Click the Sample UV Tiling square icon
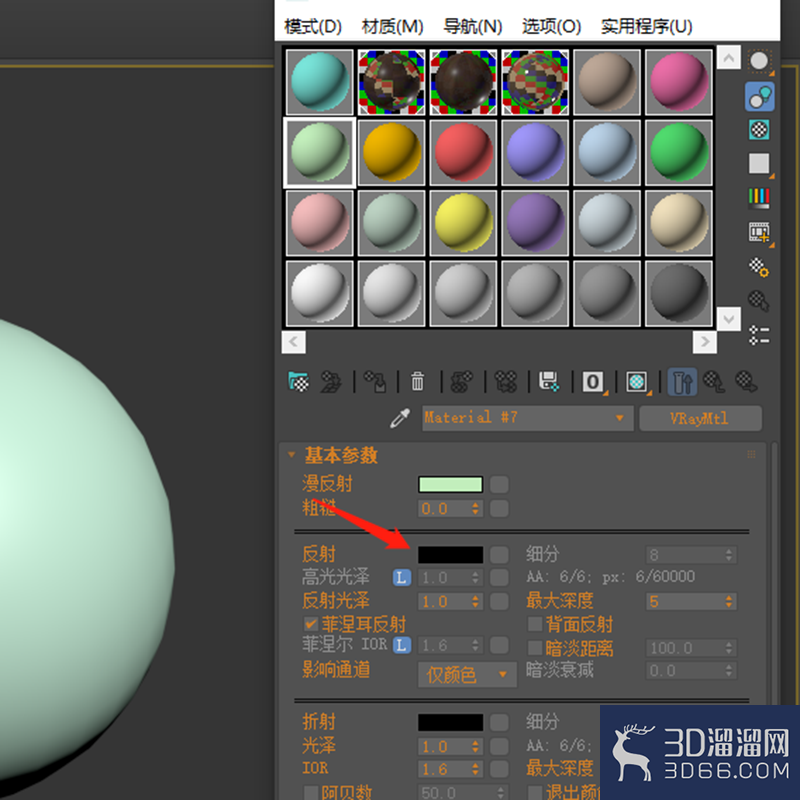 [x=759, y=164]
